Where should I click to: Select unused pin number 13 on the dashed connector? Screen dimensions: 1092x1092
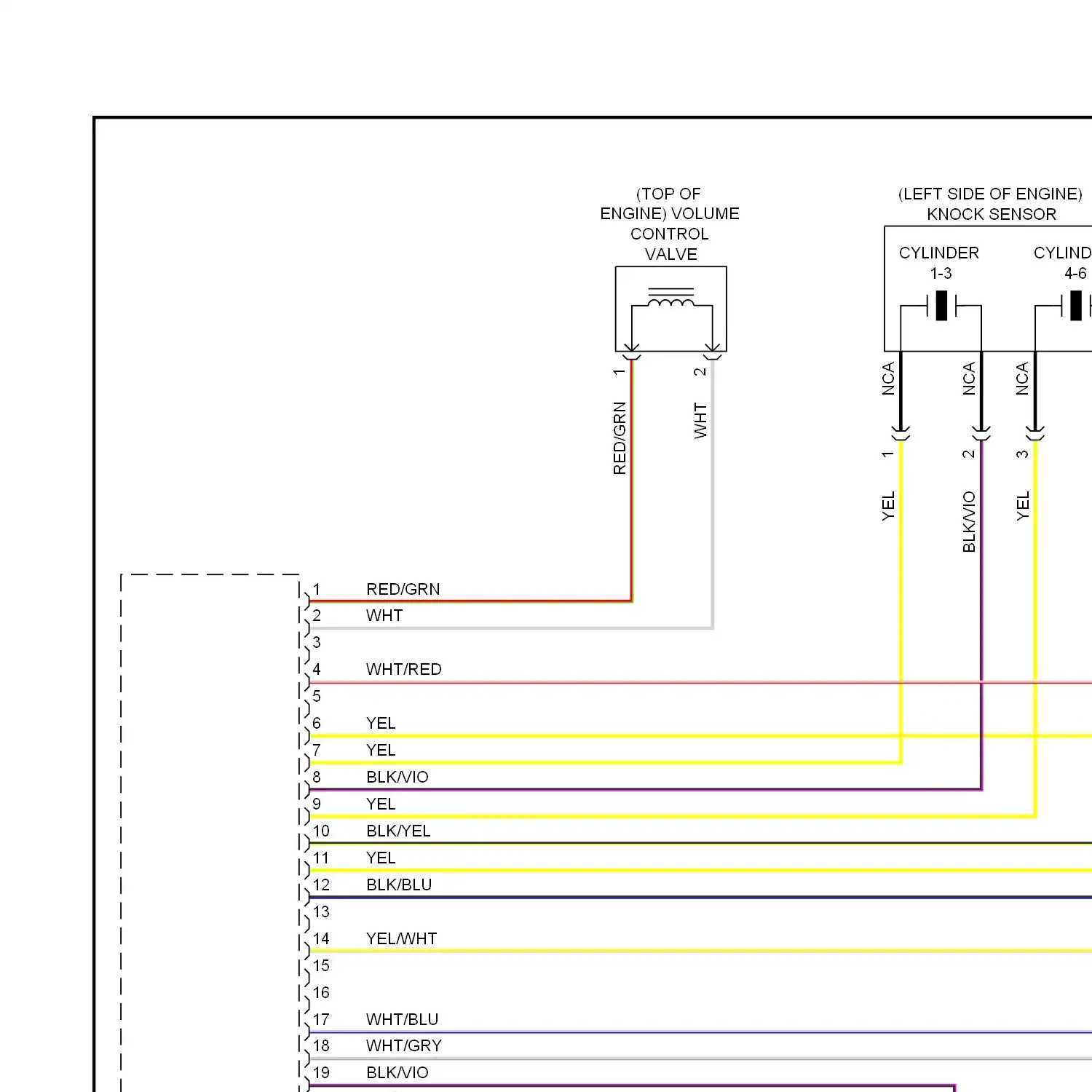point(321,912)
